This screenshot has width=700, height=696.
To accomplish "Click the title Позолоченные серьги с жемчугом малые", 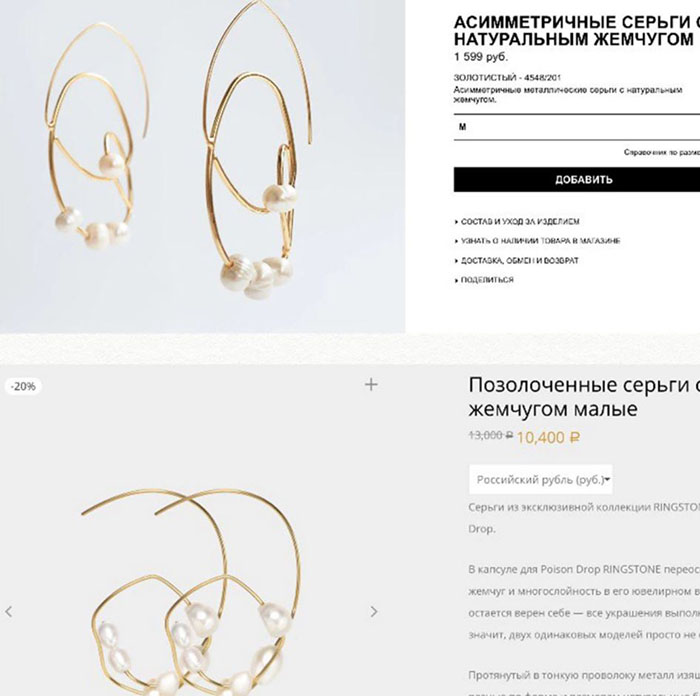I will click(x=584, y=396).
